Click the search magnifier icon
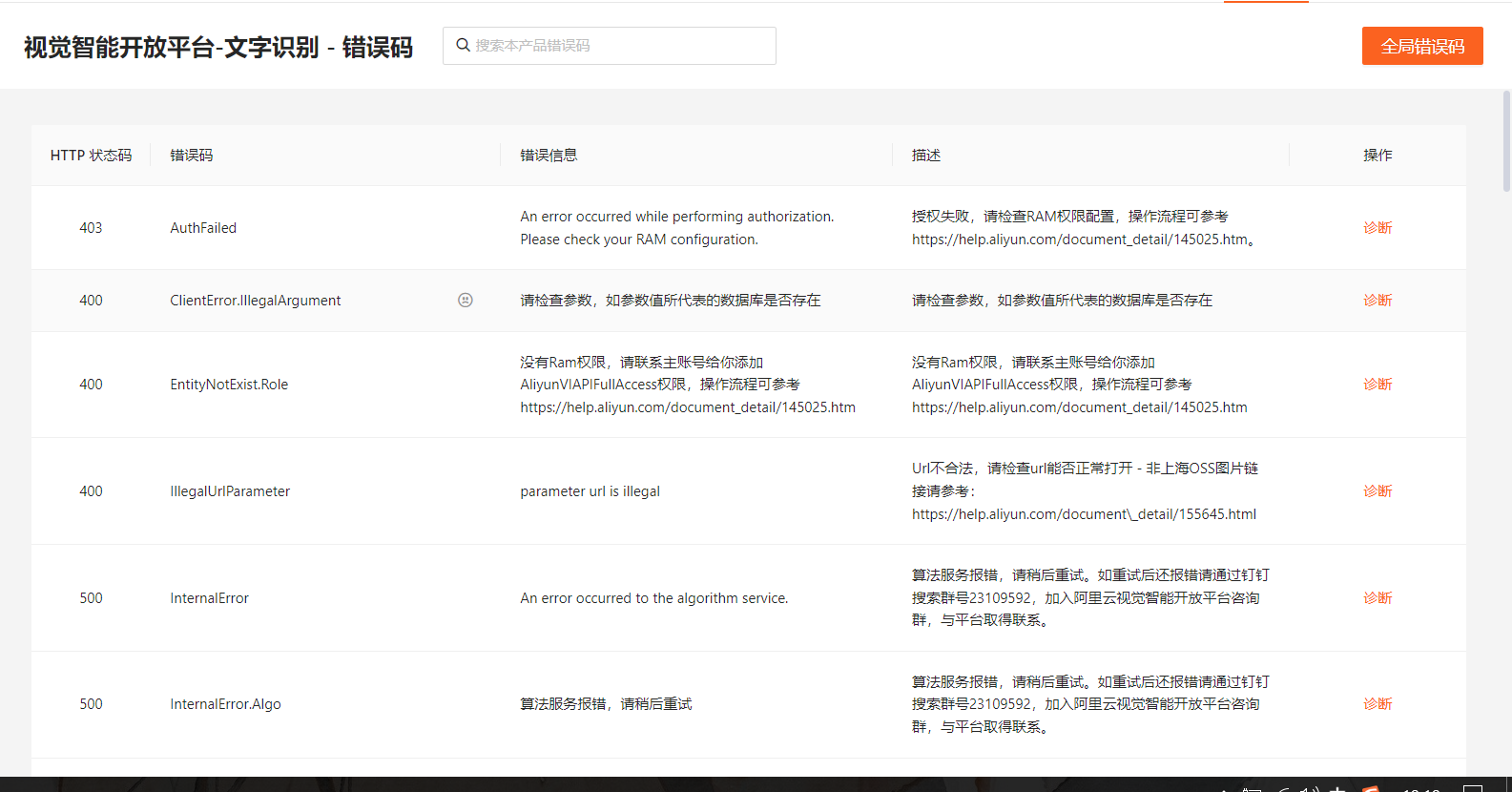The height and width of the screenshot is (792, 1512). 463,45
